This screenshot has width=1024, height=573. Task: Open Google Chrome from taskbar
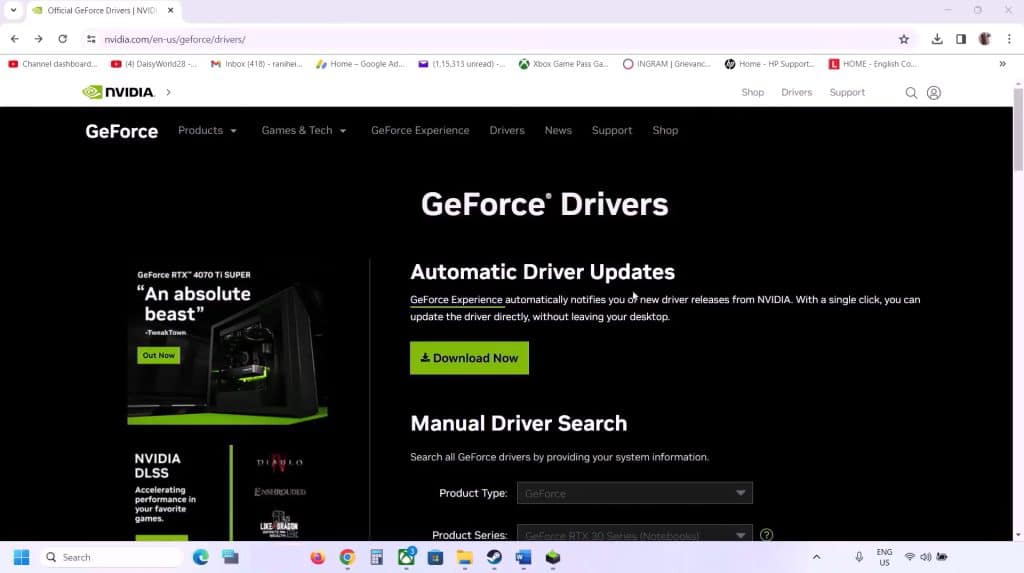coord(347,557)
